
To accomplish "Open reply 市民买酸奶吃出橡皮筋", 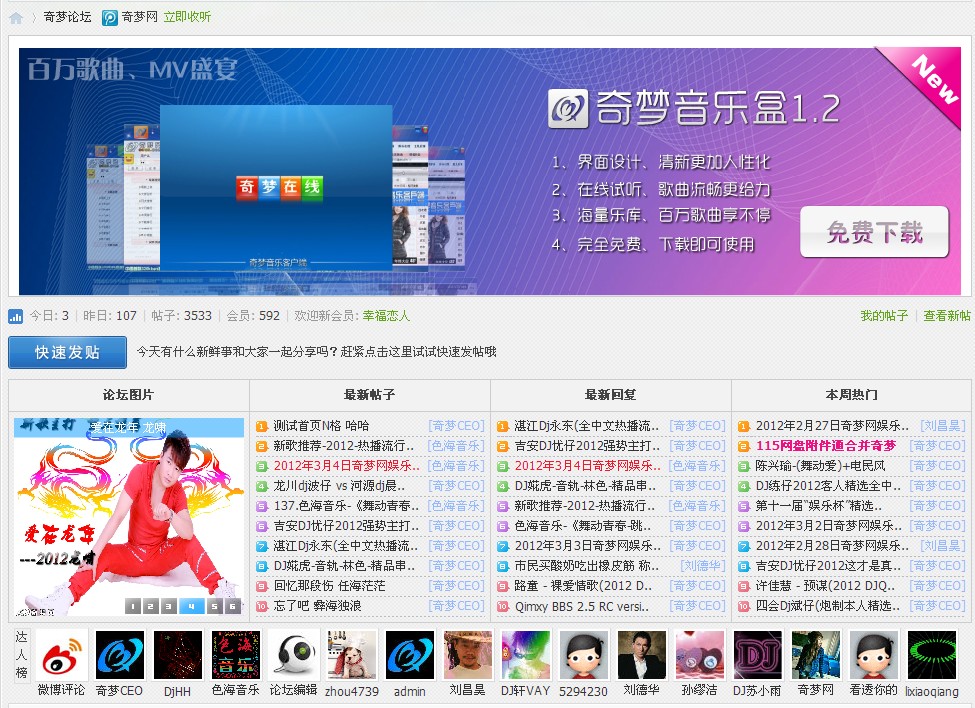I will click(x=587, y=566).
